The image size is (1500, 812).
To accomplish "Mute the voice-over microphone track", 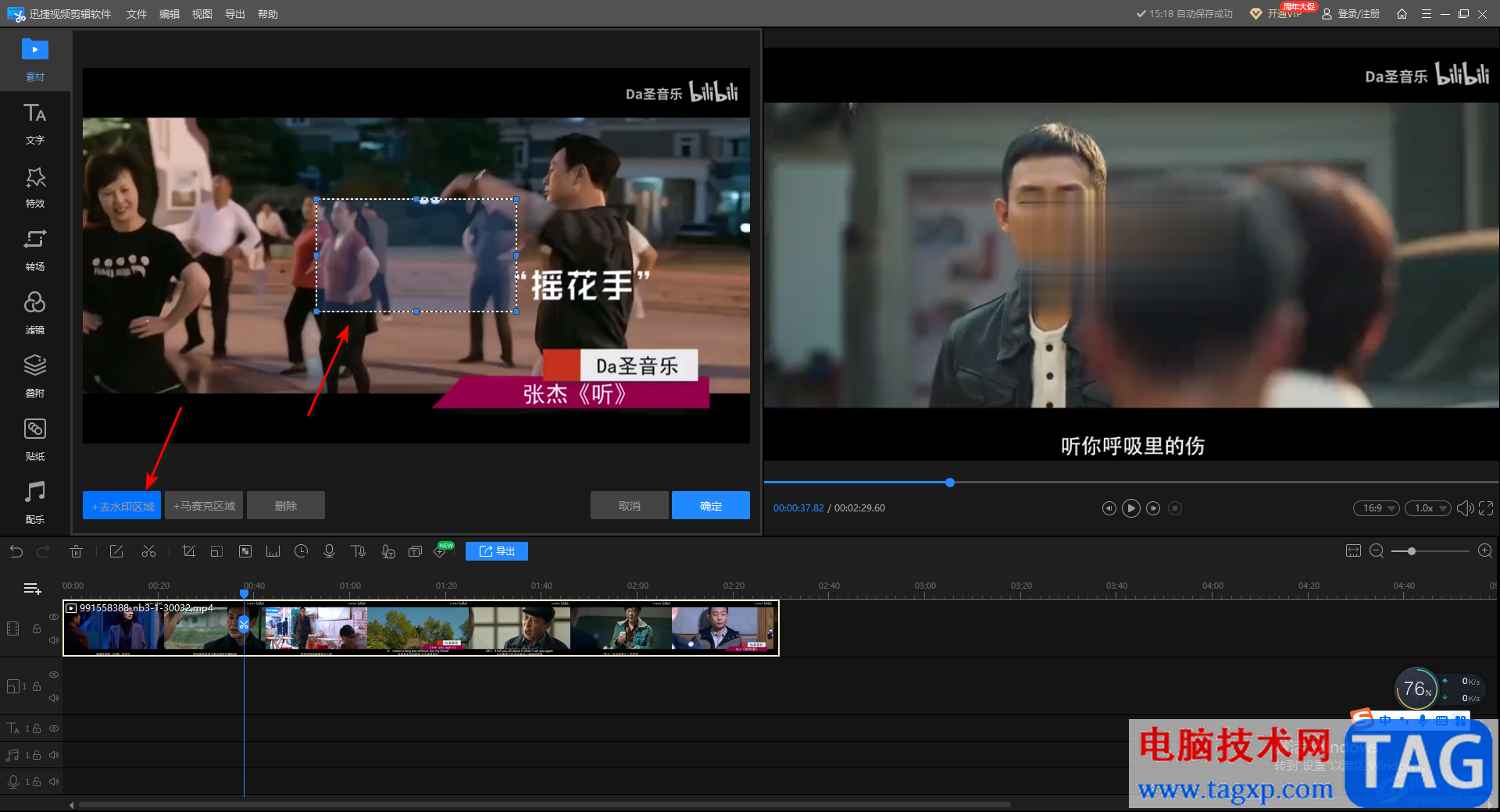I will (x=54, y=782).
